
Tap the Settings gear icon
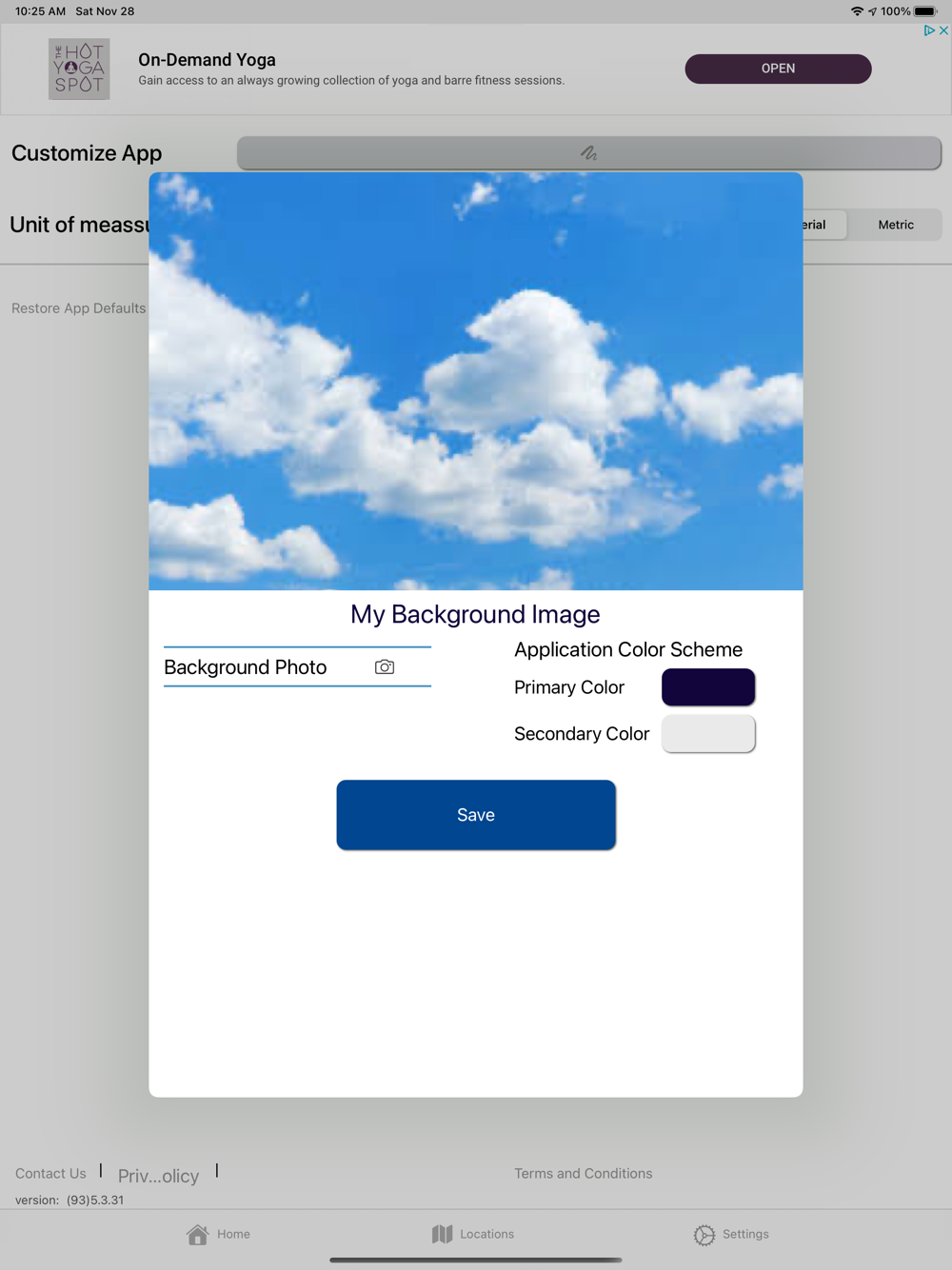coord(704,1235)
